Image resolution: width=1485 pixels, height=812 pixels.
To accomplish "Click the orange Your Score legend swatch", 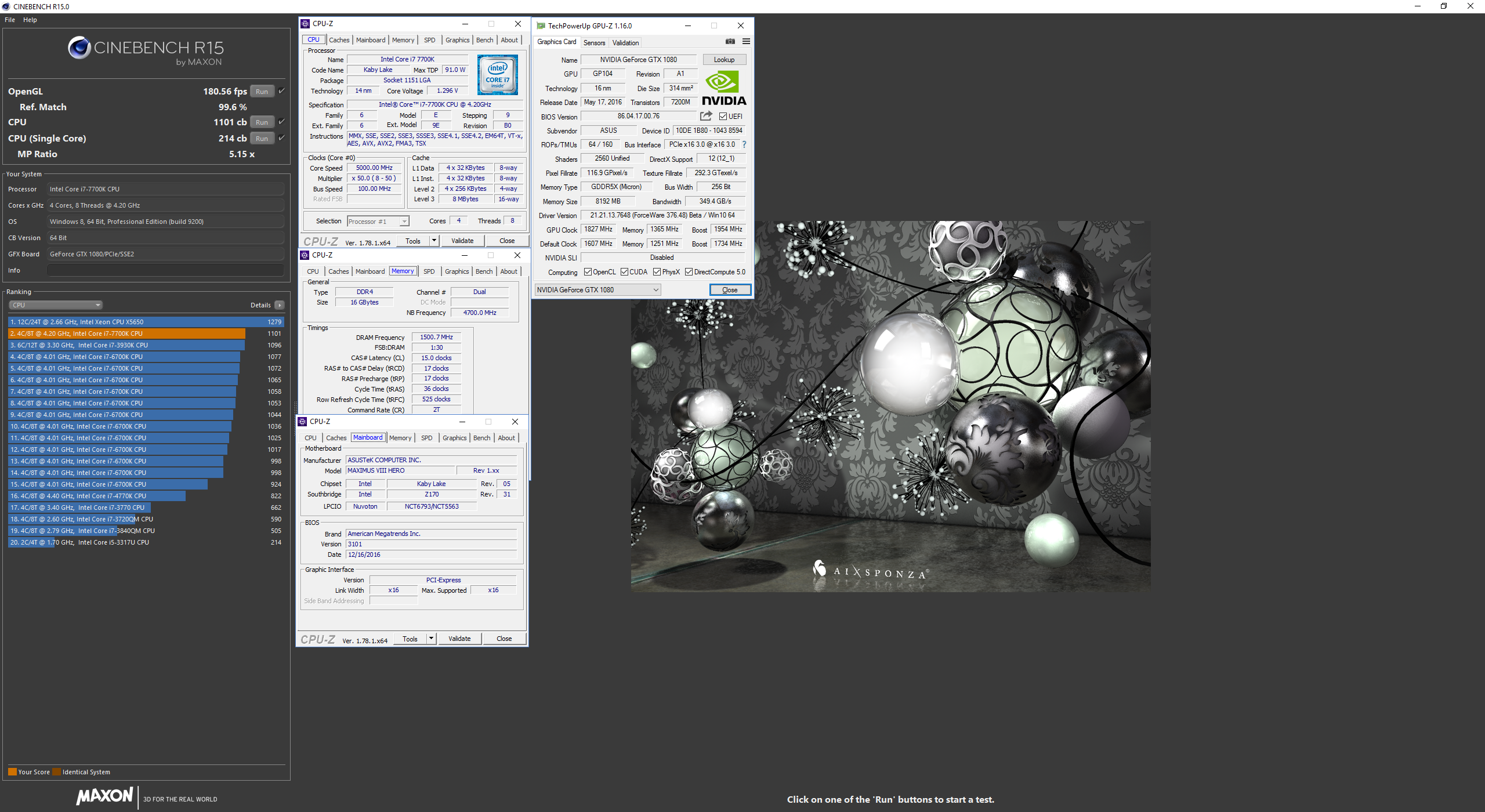I will (12, 772).
